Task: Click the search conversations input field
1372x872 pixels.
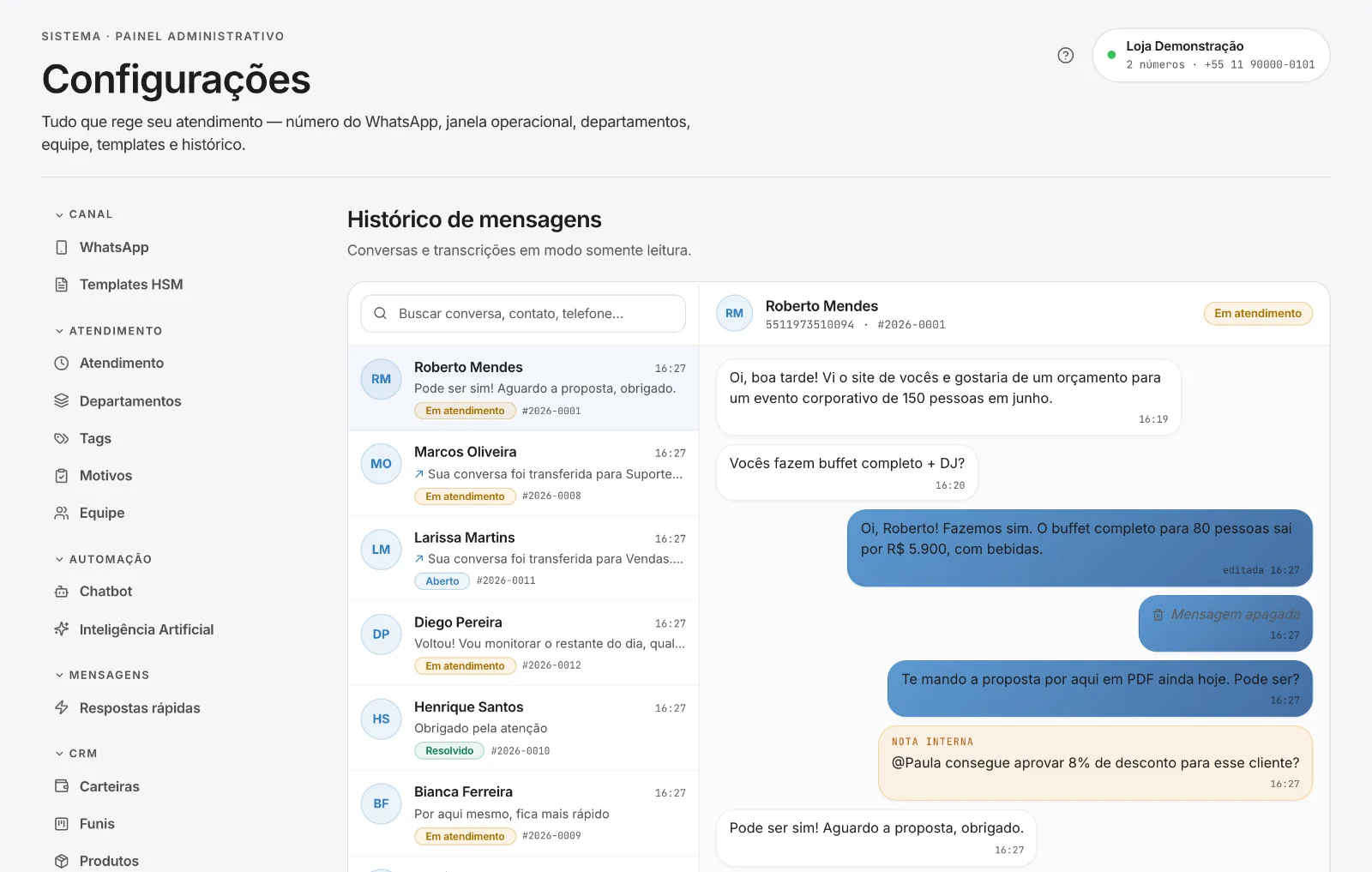Action: tap(523, 314)
